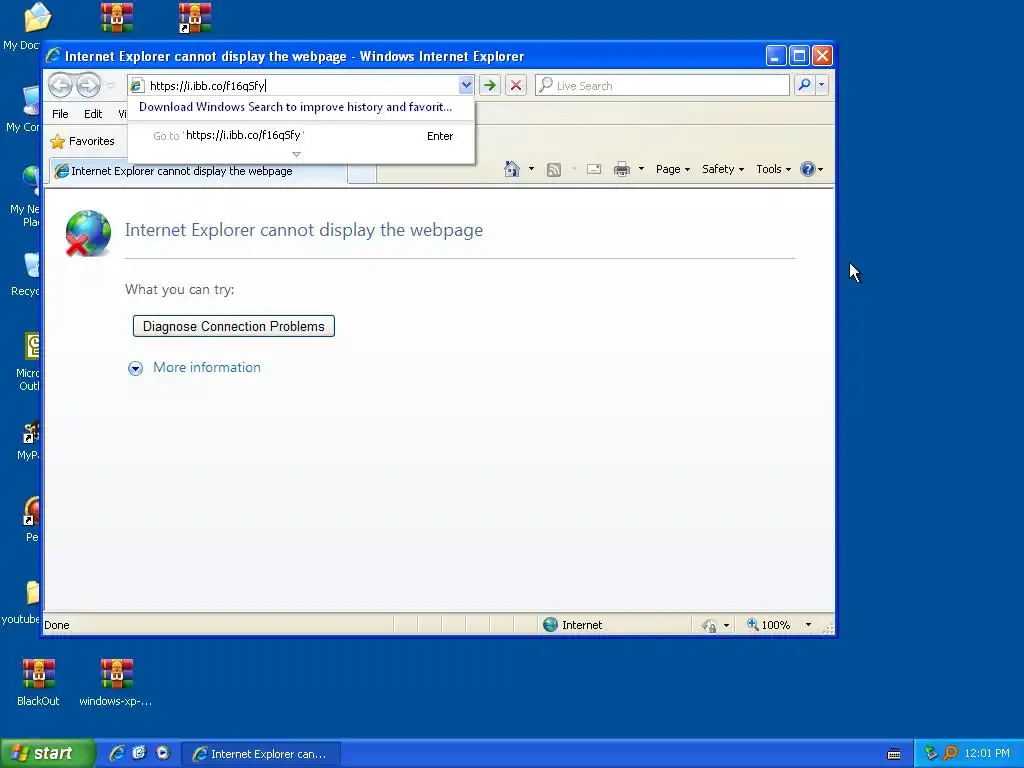Click the green Go arrow button

coord(490,85)
